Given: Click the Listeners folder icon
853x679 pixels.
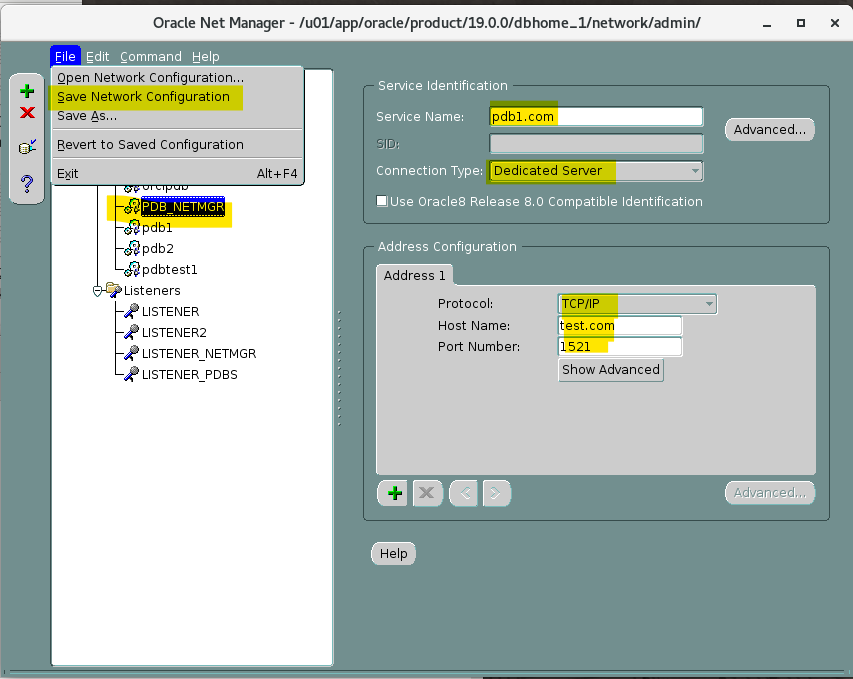Looking at the screenshot, I should click(x=114, y=290).
